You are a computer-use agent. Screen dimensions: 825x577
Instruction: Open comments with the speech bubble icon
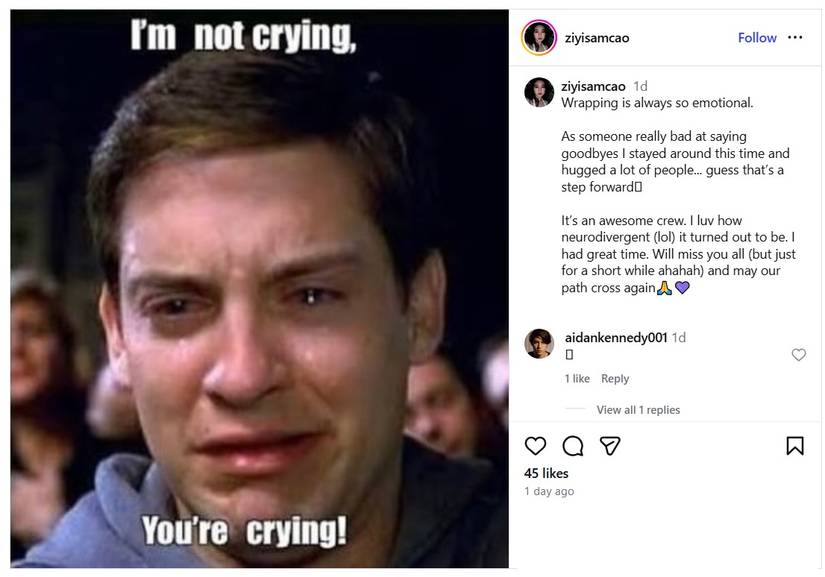(x=572, y=446)
